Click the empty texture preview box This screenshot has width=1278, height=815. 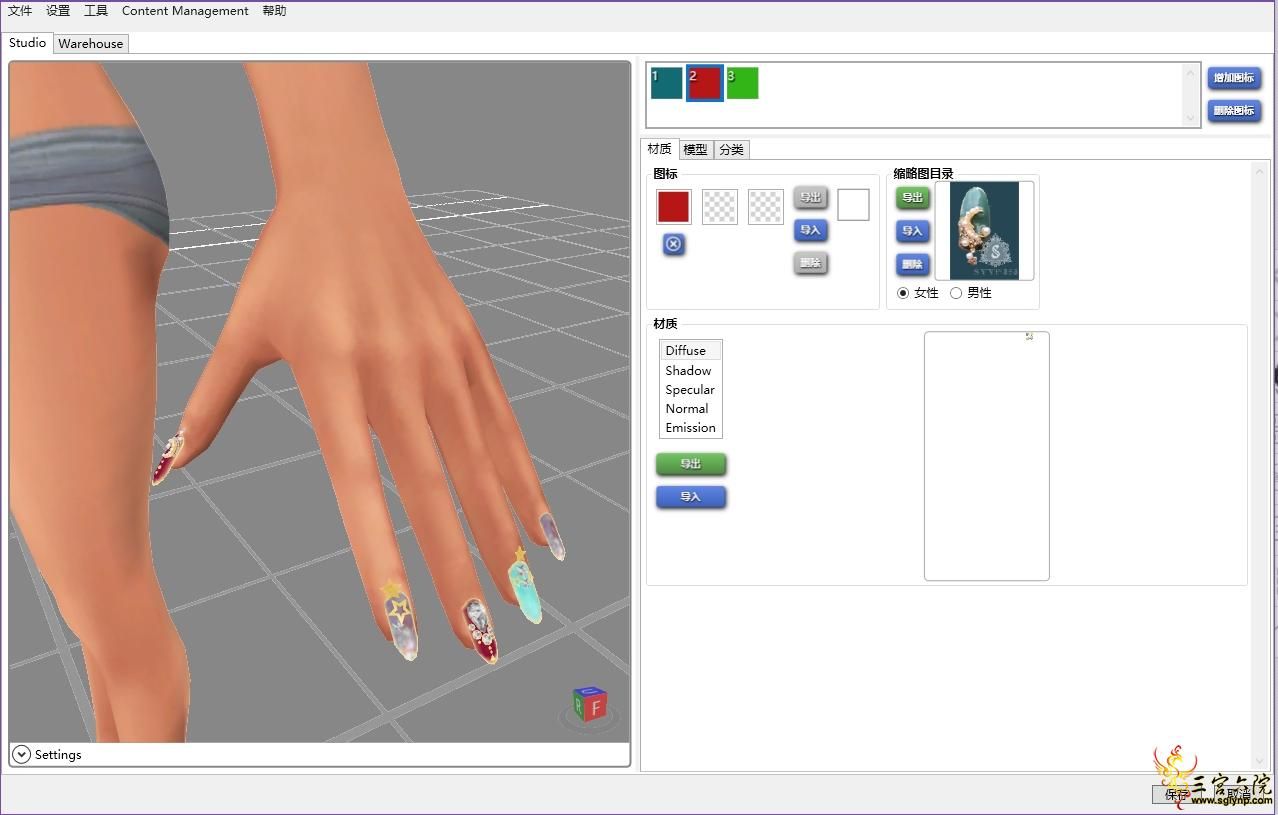point(987,456)
